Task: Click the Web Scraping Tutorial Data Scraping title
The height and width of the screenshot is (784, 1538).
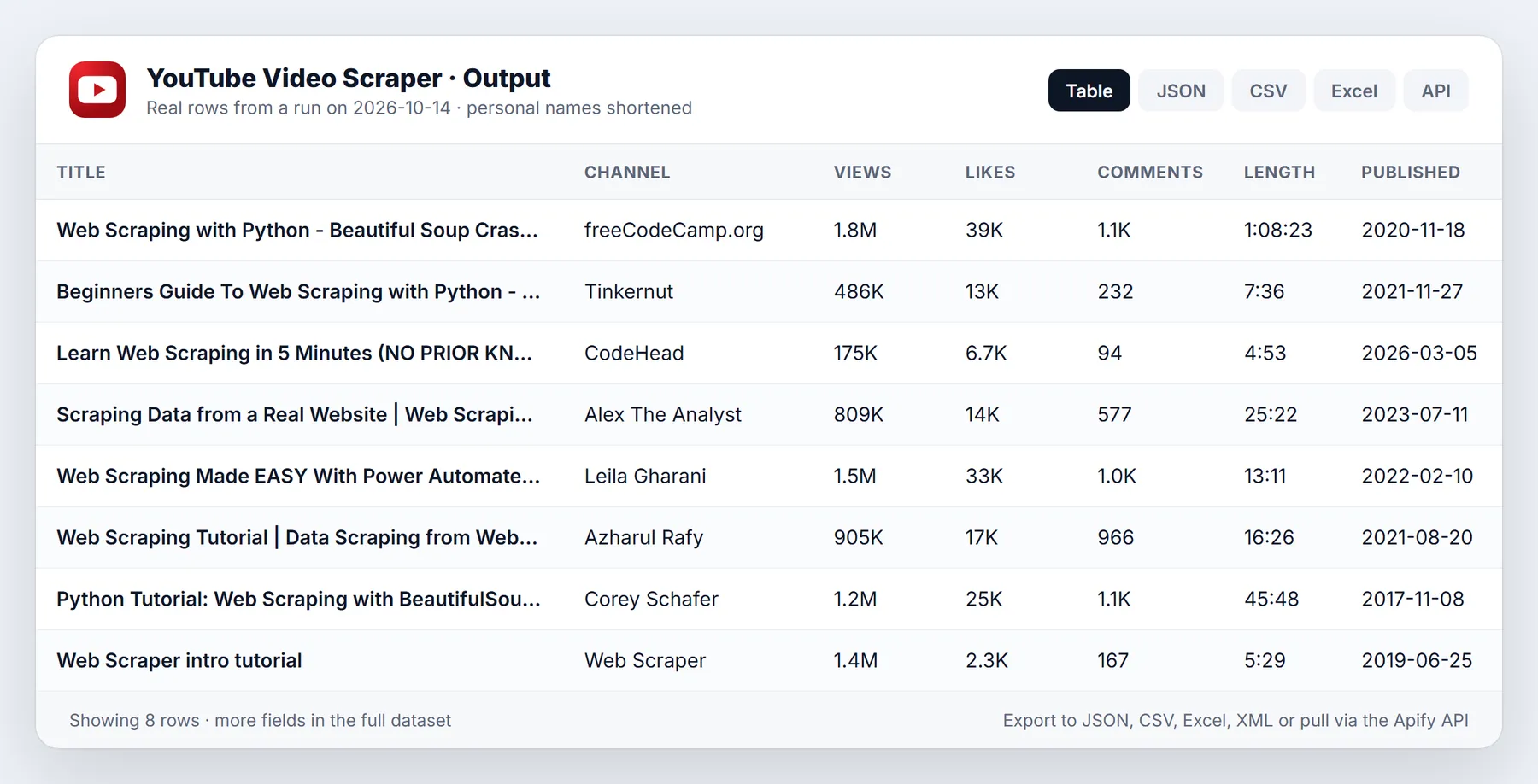Action: tap(297, 538)
